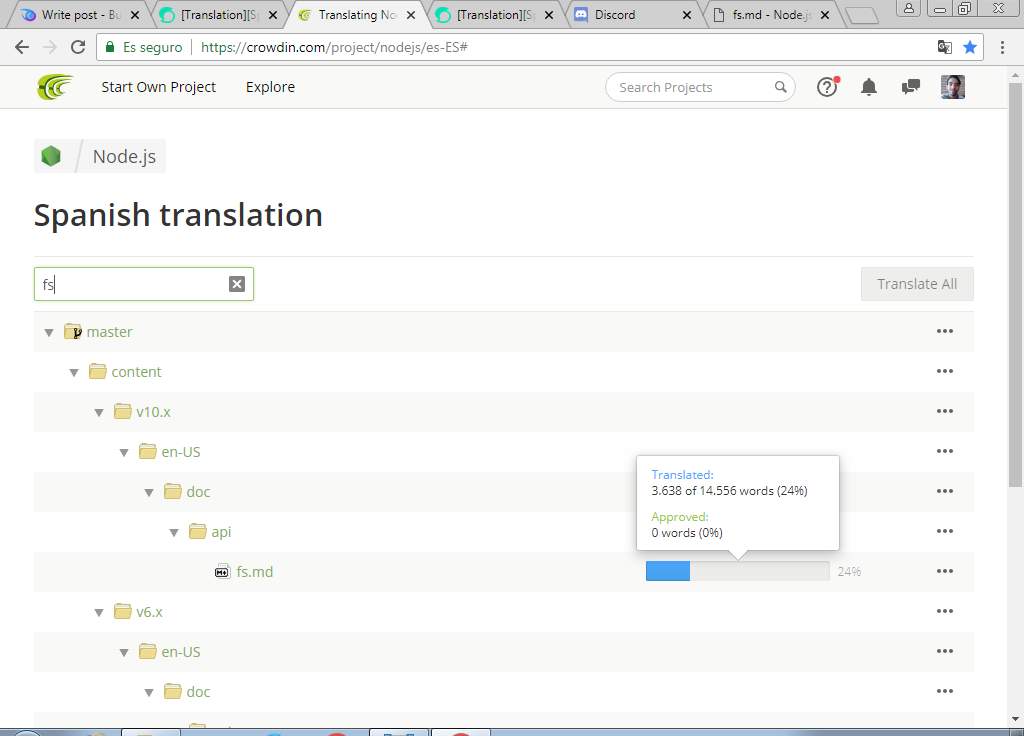This screenshot has width=1024, height=736.
Task: Open more options for doc row under v6.x
Action: click(x=945, y=691)
